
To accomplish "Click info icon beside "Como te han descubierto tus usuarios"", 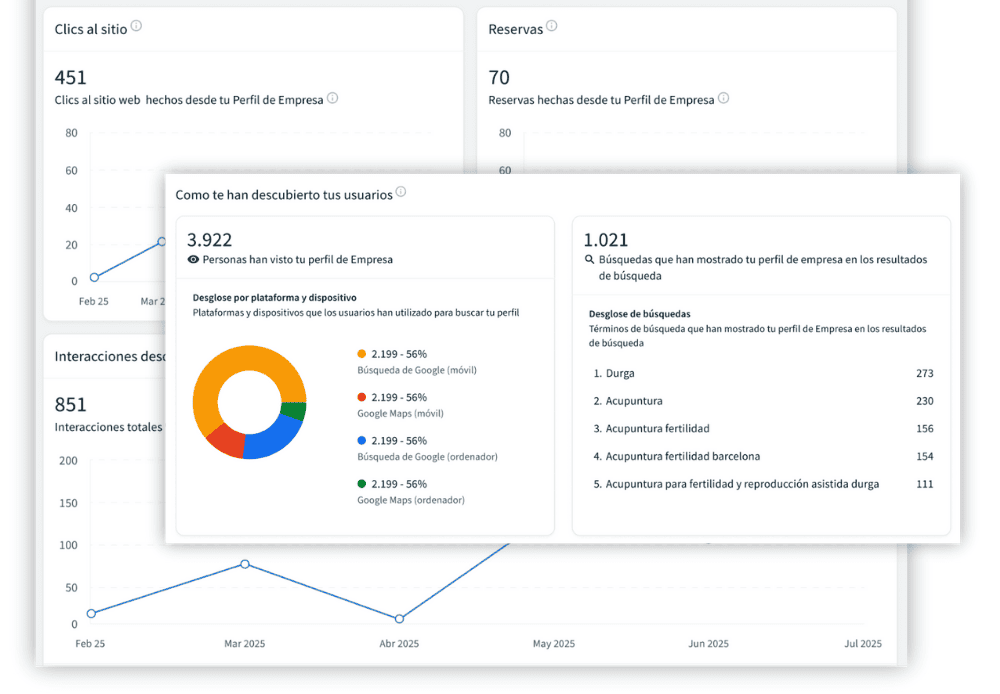I will click(401, 192).
